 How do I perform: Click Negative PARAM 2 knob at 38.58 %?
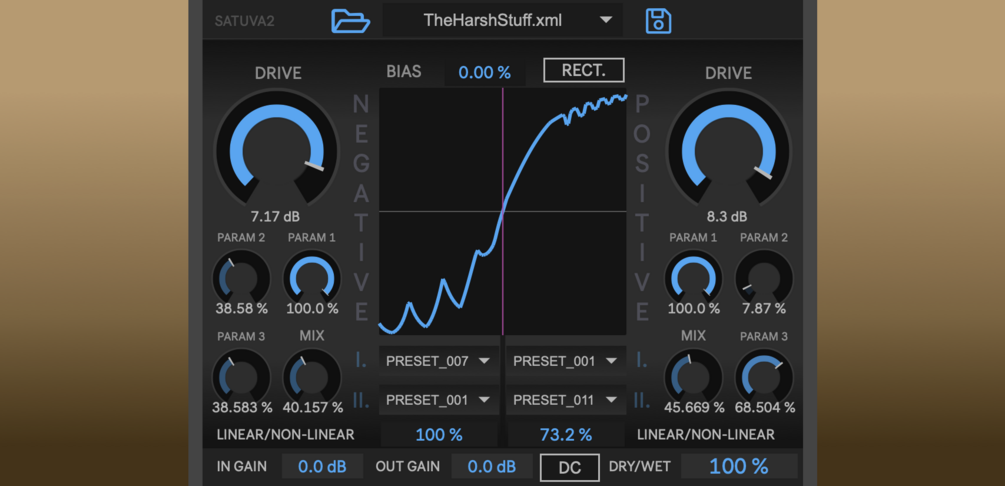click(x=241, y=278)
